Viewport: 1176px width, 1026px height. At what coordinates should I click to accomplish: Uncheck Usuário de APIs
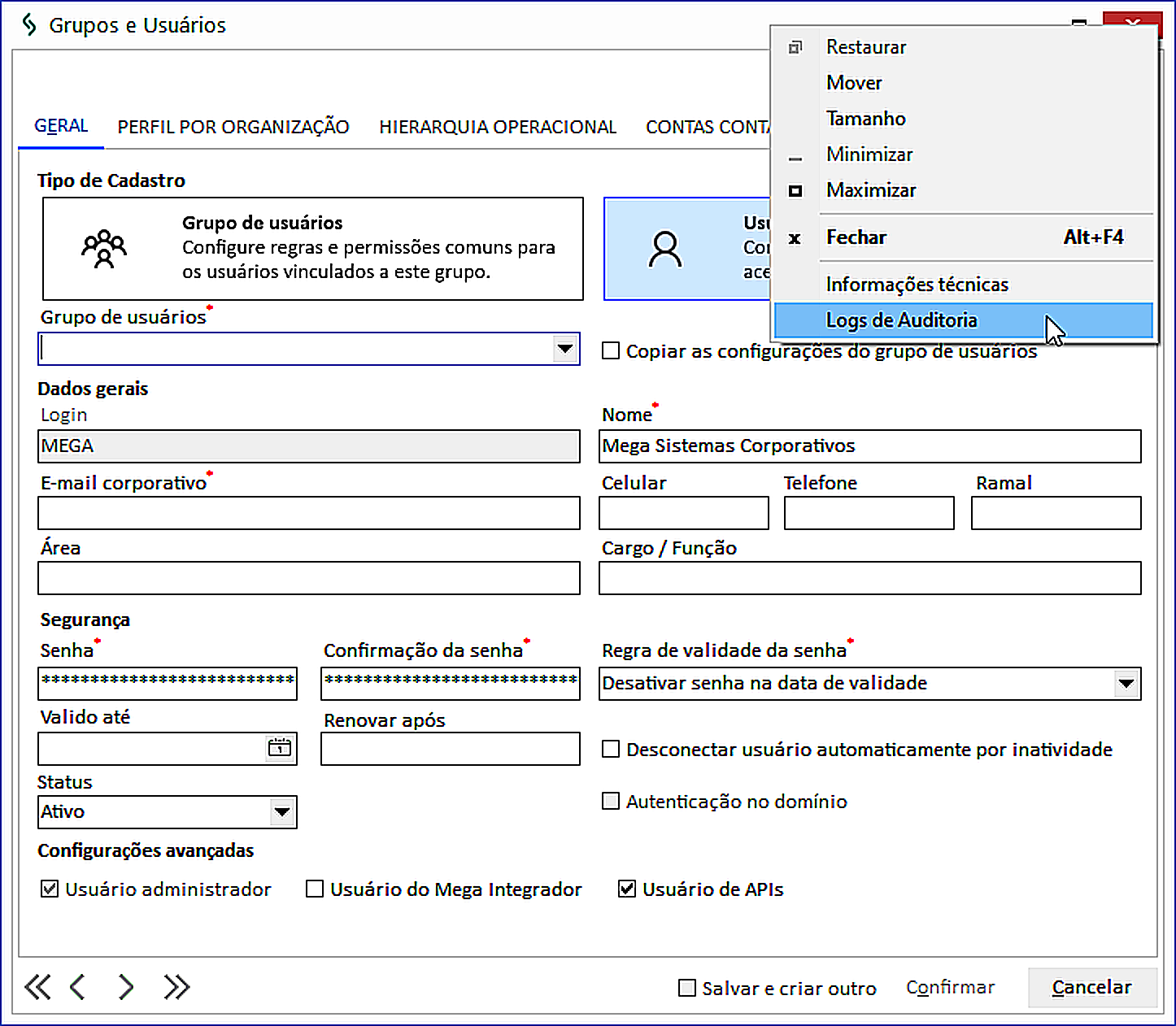click(627, 889)
